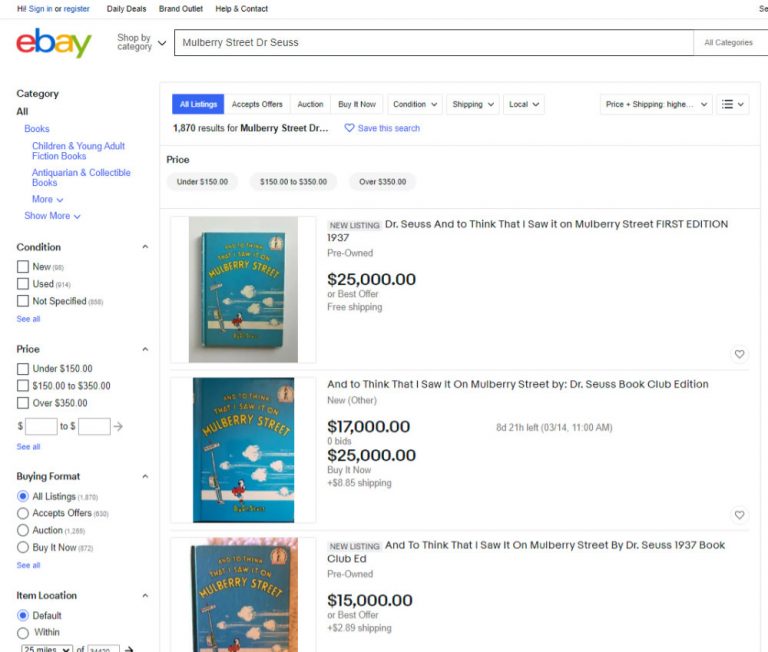This screenshot has height=652, width=768.
Task: Collapse the Buying Format sidebar section
Action: pyautogui.click(x=145, y=477)
